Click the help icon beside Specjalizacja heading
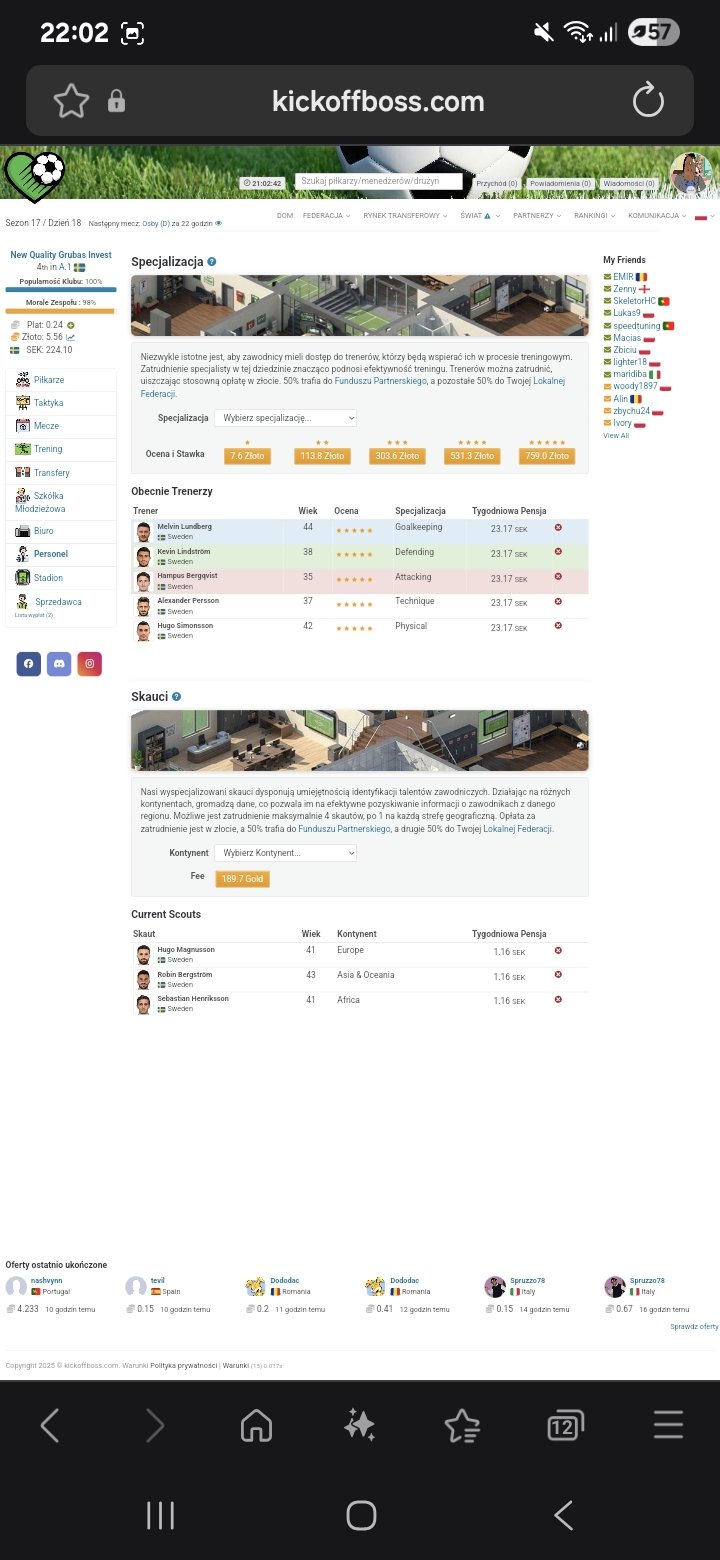The height and width of the screenshot is (1560, 720). coord(212,262)
